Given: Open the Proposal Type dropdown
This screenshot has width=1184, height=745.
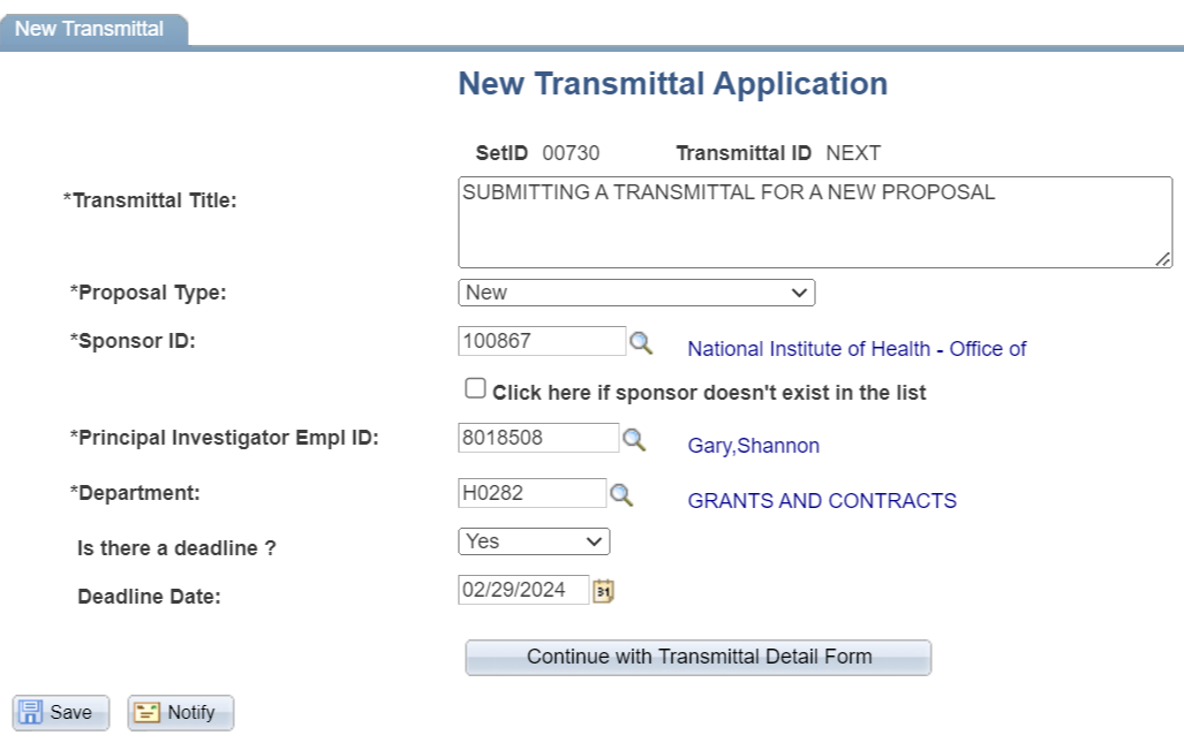Looking at the screenshot, I should tap(636, 293).
